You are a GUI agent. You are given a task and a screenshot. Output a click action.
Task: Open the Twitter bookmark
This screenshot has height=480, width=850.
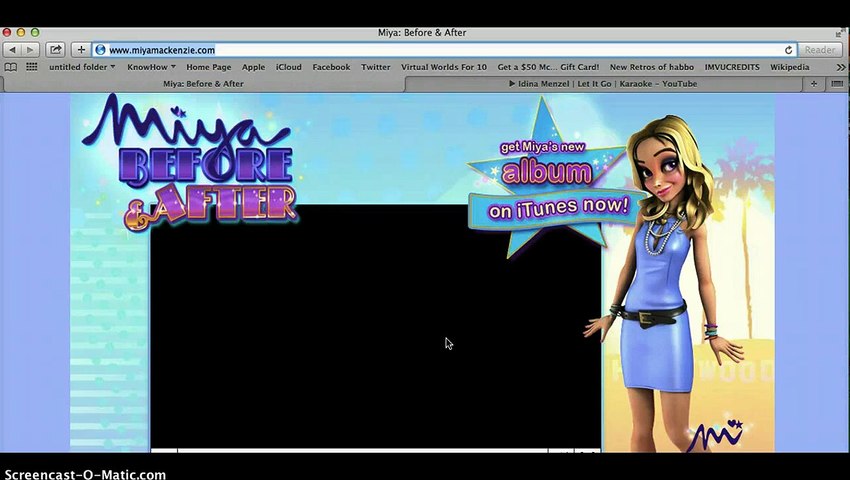coord(376,67)
